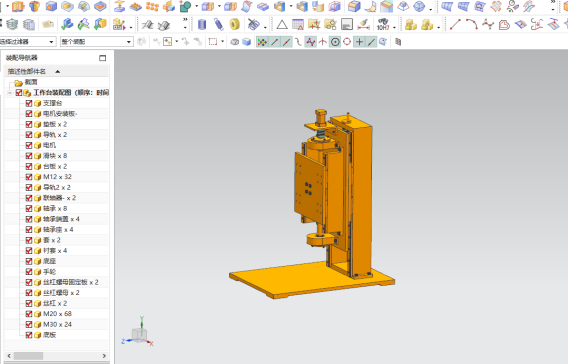Maximize the assembly navigator panel icon
The height and width of the screenshot is (364, 568).
coord(103,58)
